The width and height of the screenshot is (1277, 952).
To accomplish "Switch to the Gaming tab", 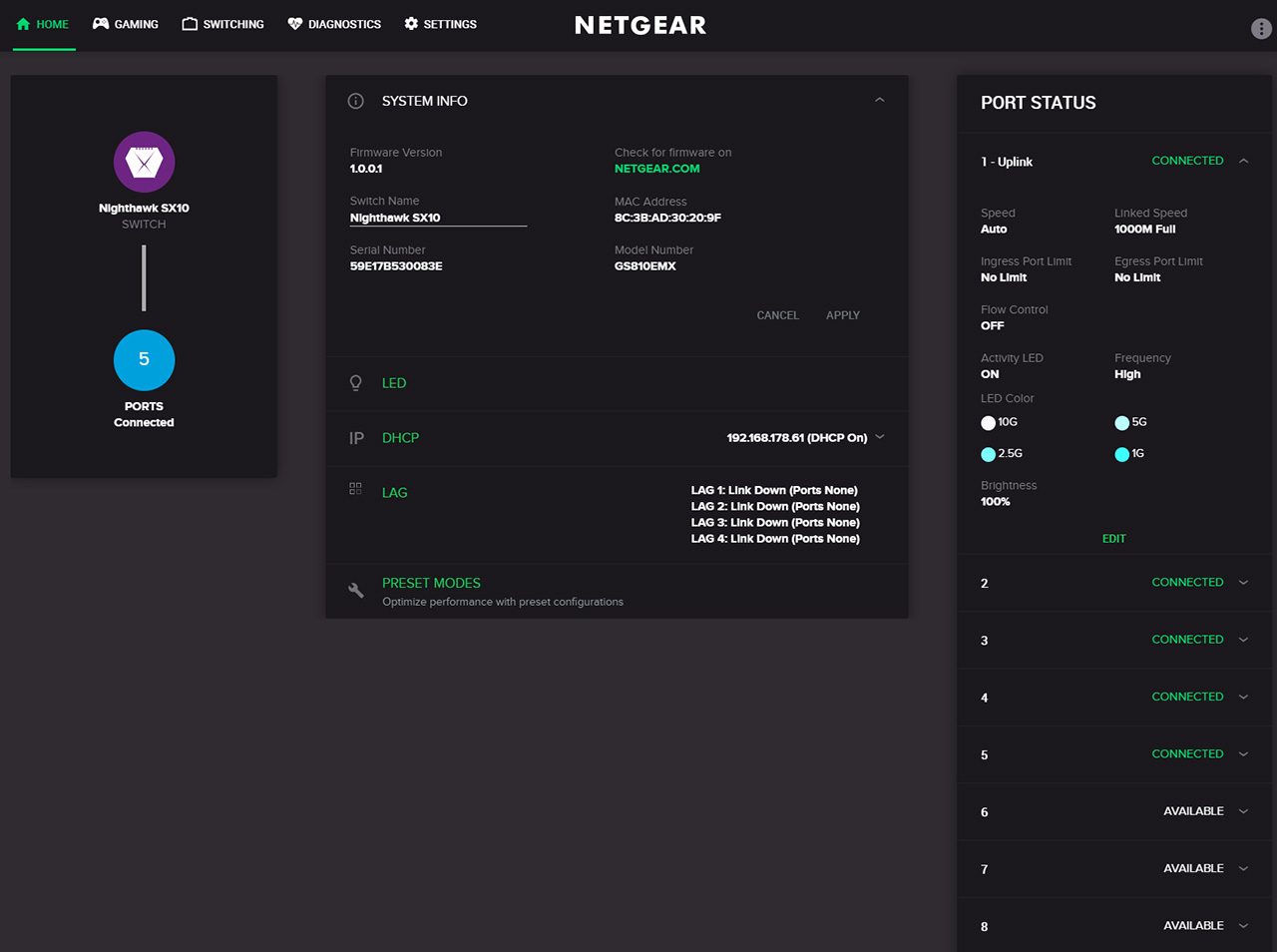I will [126, 24].
